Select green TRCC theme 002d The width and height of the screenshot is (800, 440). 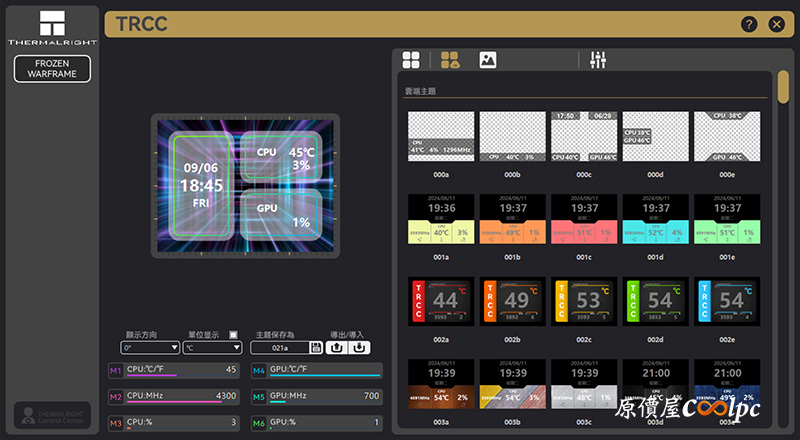click(x=656, y=301)
